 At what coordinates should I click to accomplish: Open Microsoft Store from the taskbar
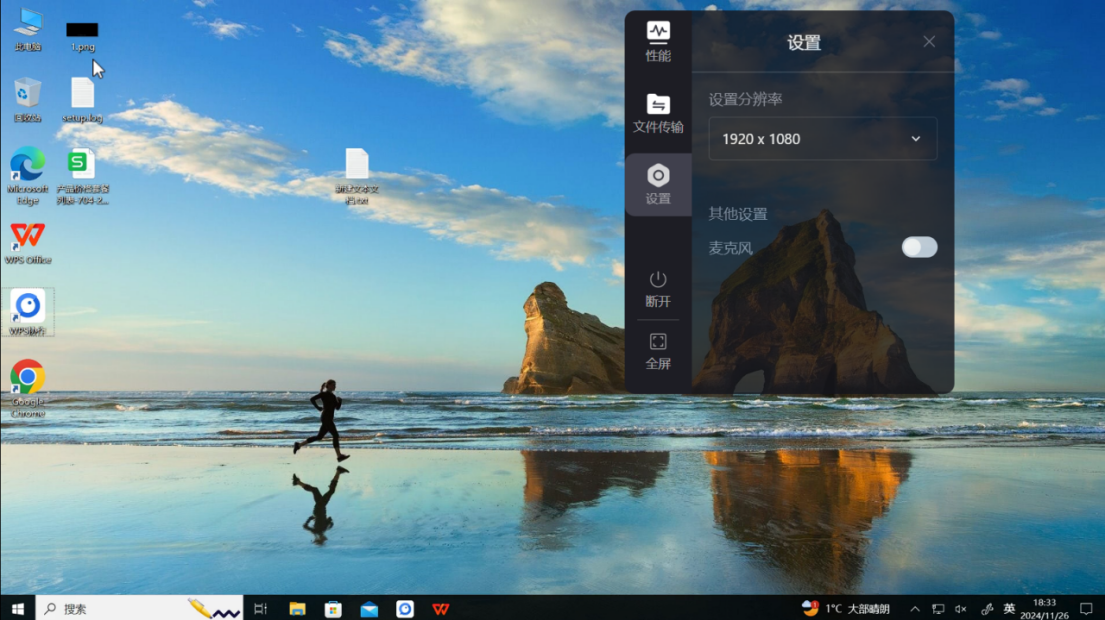pyautogui.click(x=333, y=608)
